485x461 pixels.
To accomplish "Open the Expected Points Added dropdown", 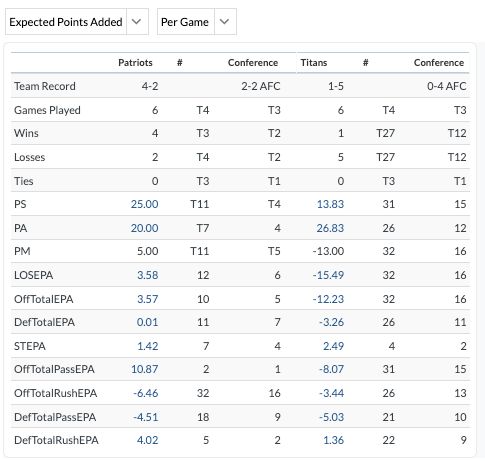I will click(x=77, y=22).
